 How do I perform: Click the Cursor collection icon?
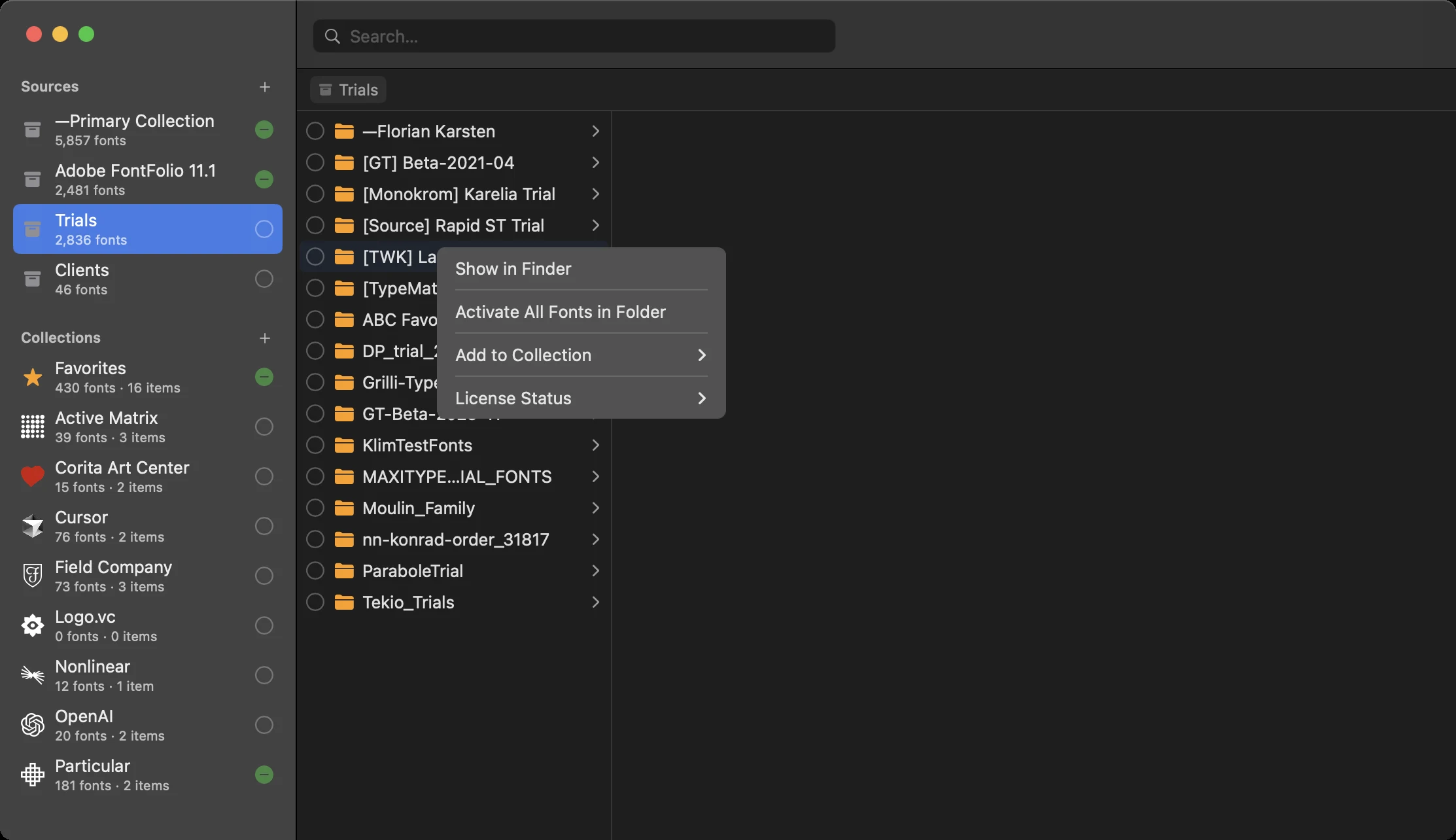pos(32,526)
